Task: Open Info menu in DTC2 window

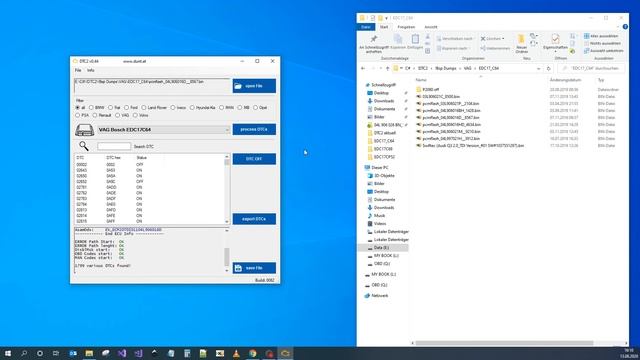Action: click(91, 70)
